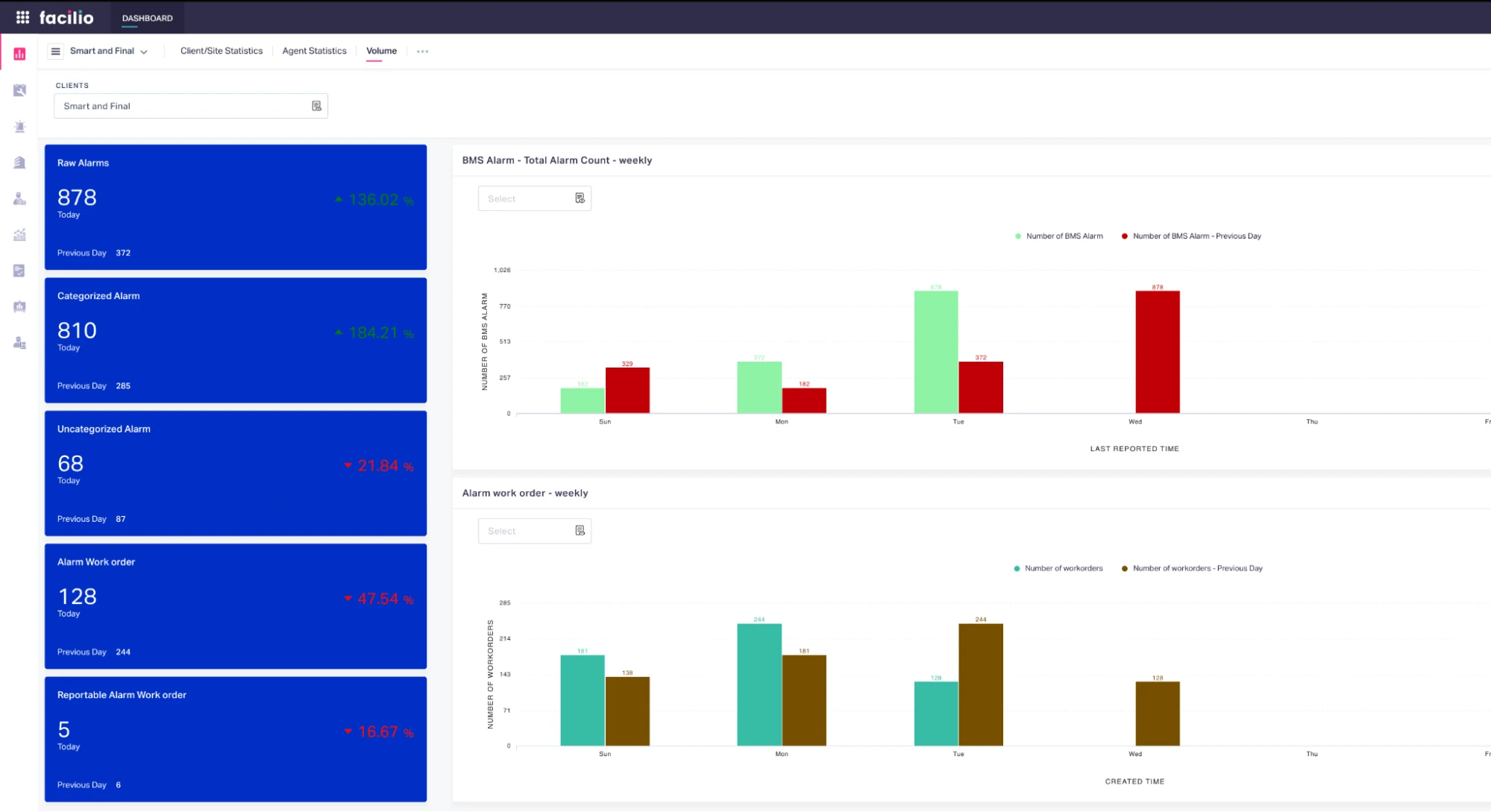Open the checklist approvals sidebar icon

tap(19, 271)
